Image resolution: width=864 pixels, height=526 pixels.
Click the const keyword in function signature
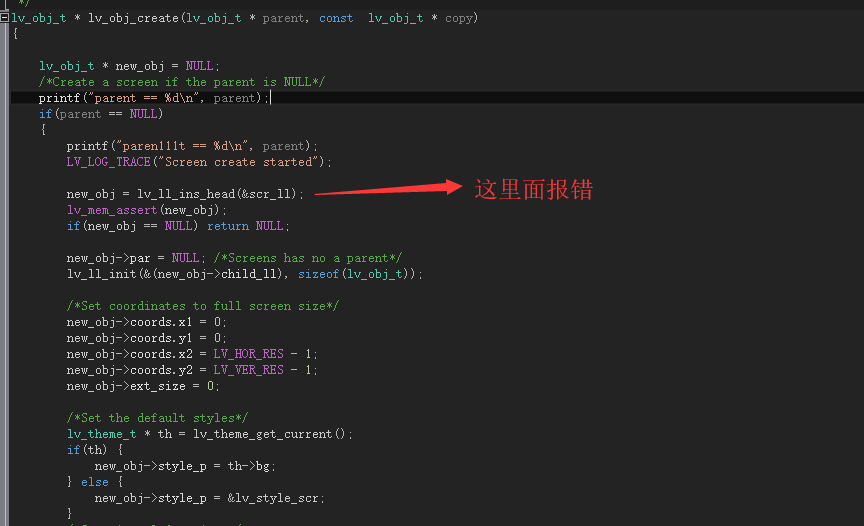[x=336, y=18]
